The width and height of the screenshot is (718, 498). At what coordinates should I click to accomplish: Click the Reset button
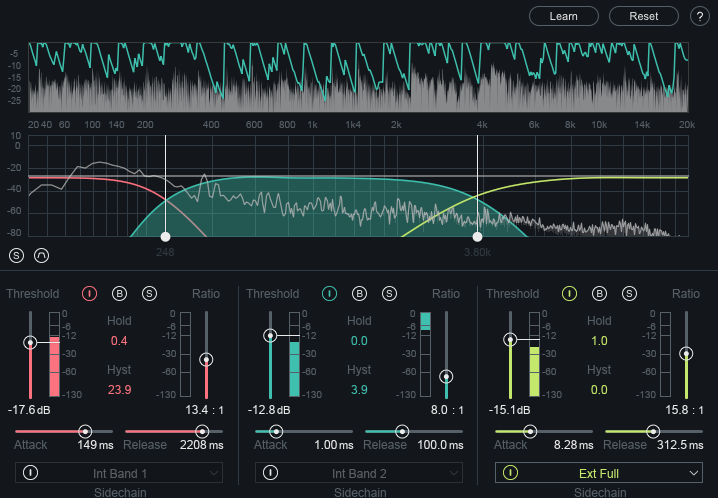click(644, 16)
